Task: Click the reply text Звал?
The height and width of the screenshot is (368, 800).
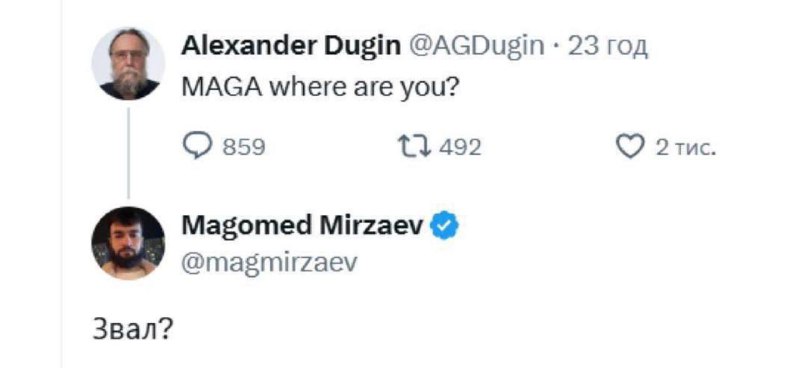Action: [x=132, y=331]
